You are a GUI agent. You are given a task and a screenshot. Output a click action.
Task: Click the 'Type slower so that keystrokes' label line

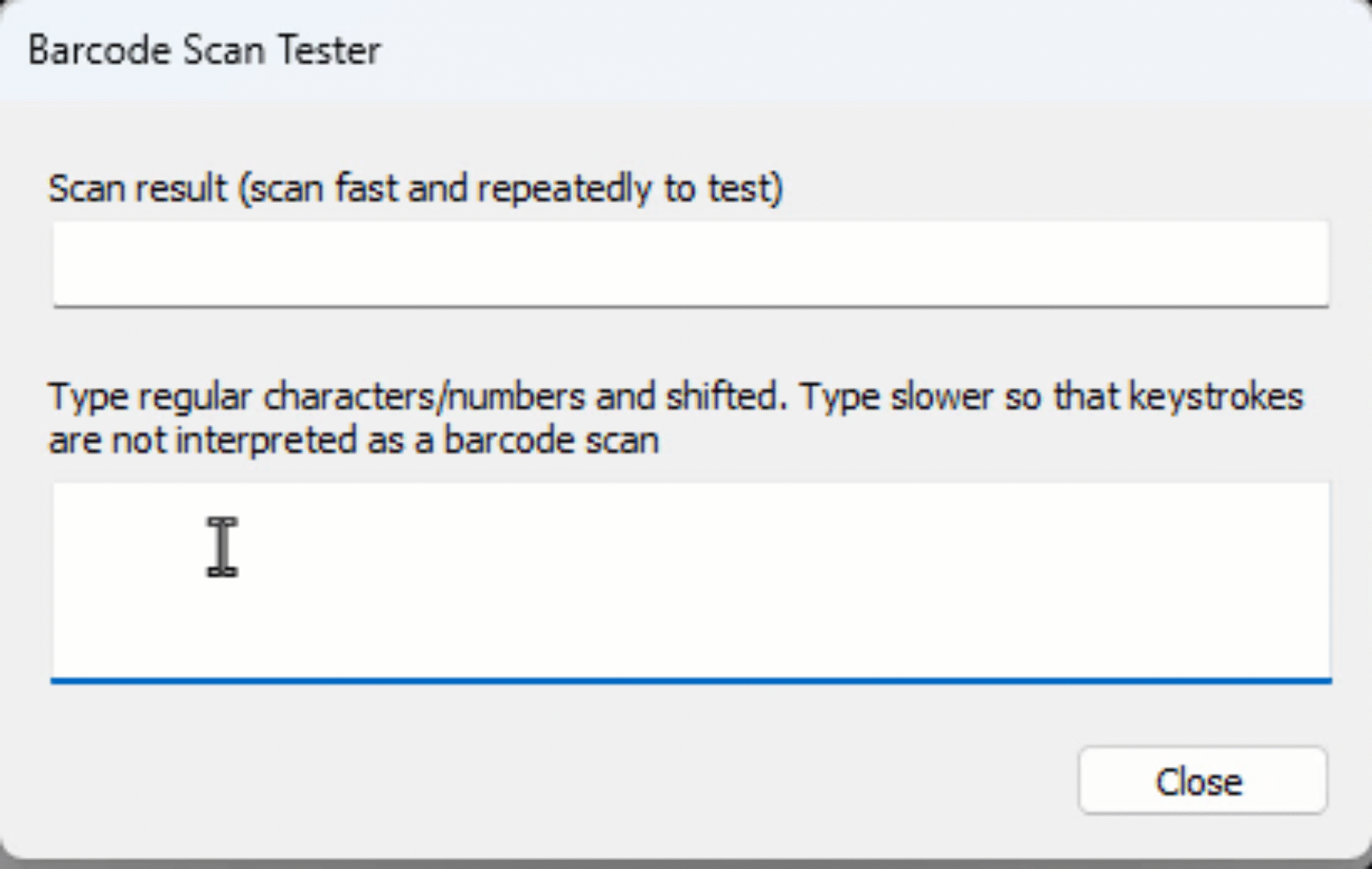(1050, 397)
